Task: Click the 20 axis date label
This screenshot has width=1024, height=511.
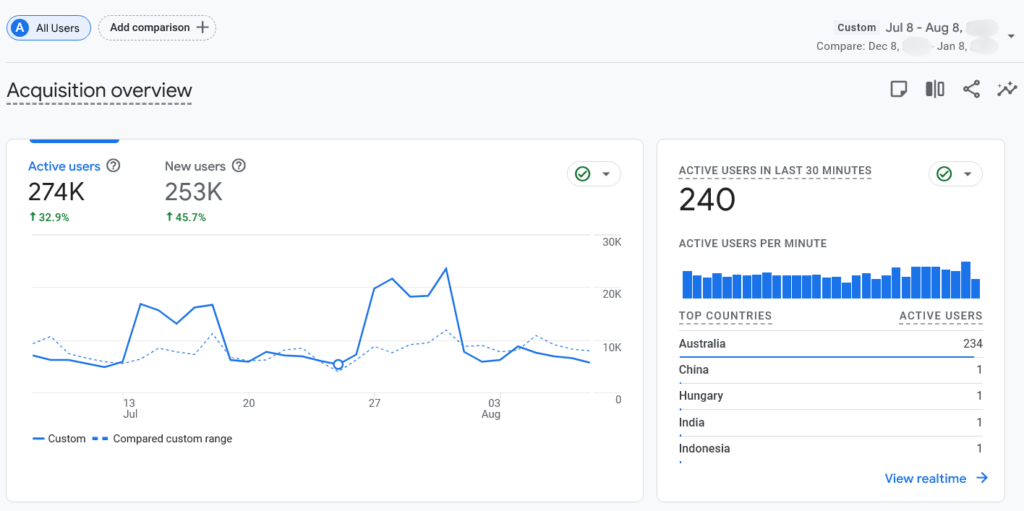Action: pyautogui.click(x=248, y=402)
